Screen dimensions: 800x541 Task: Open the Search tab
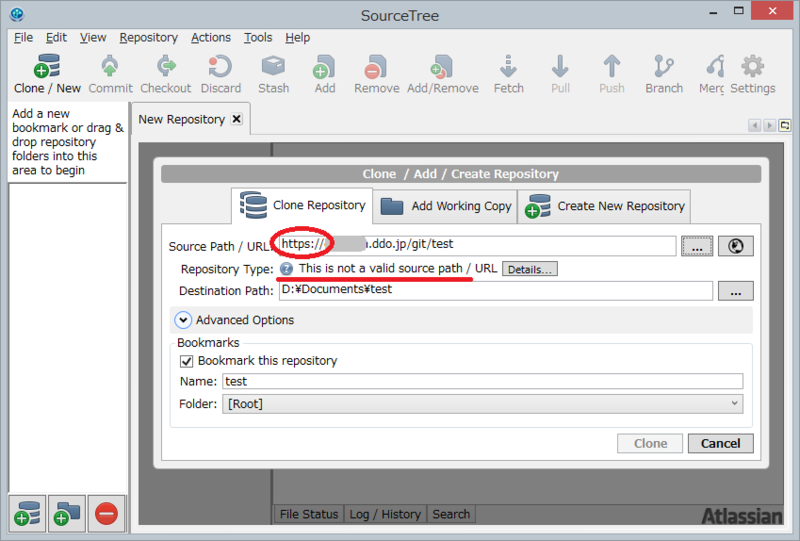(x=451, y=514)
